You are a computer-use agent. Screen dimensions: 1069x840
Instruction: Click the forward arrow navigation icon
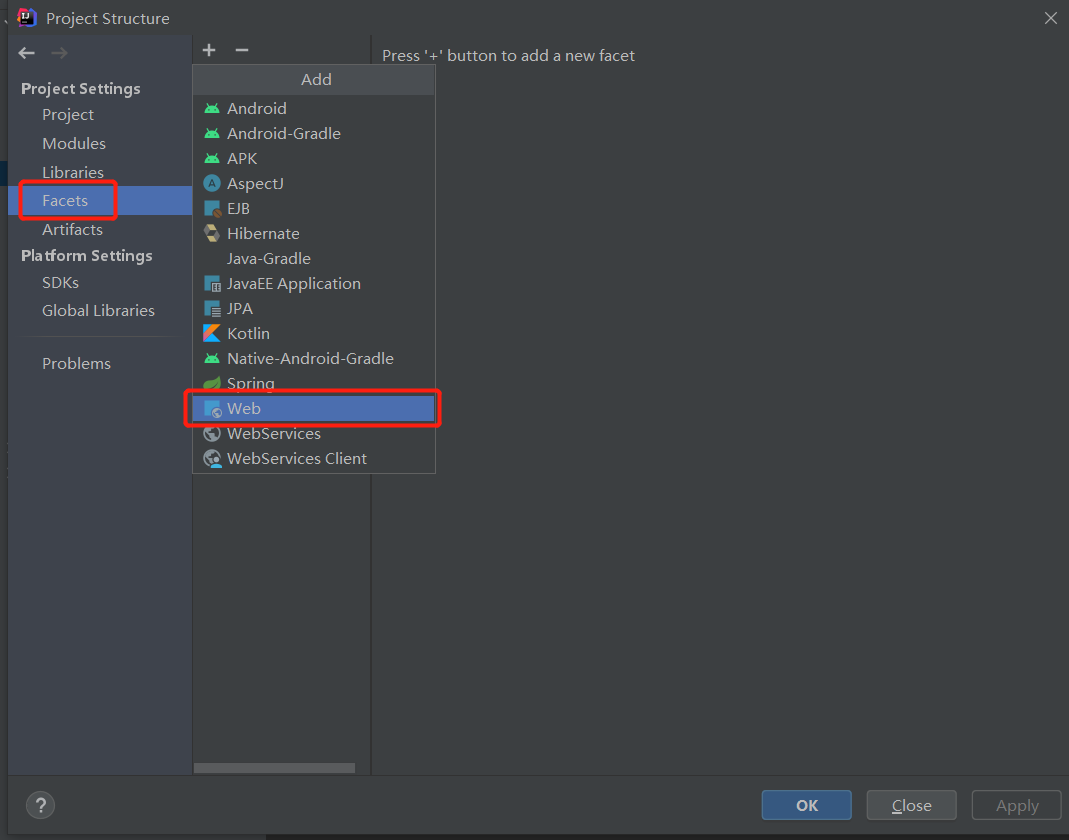pos(59,53)
